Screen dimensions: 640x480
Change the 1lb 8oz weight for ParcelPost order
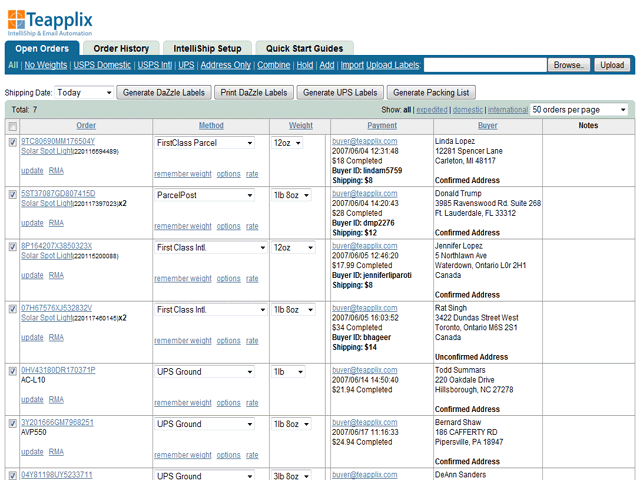[297, 195]
